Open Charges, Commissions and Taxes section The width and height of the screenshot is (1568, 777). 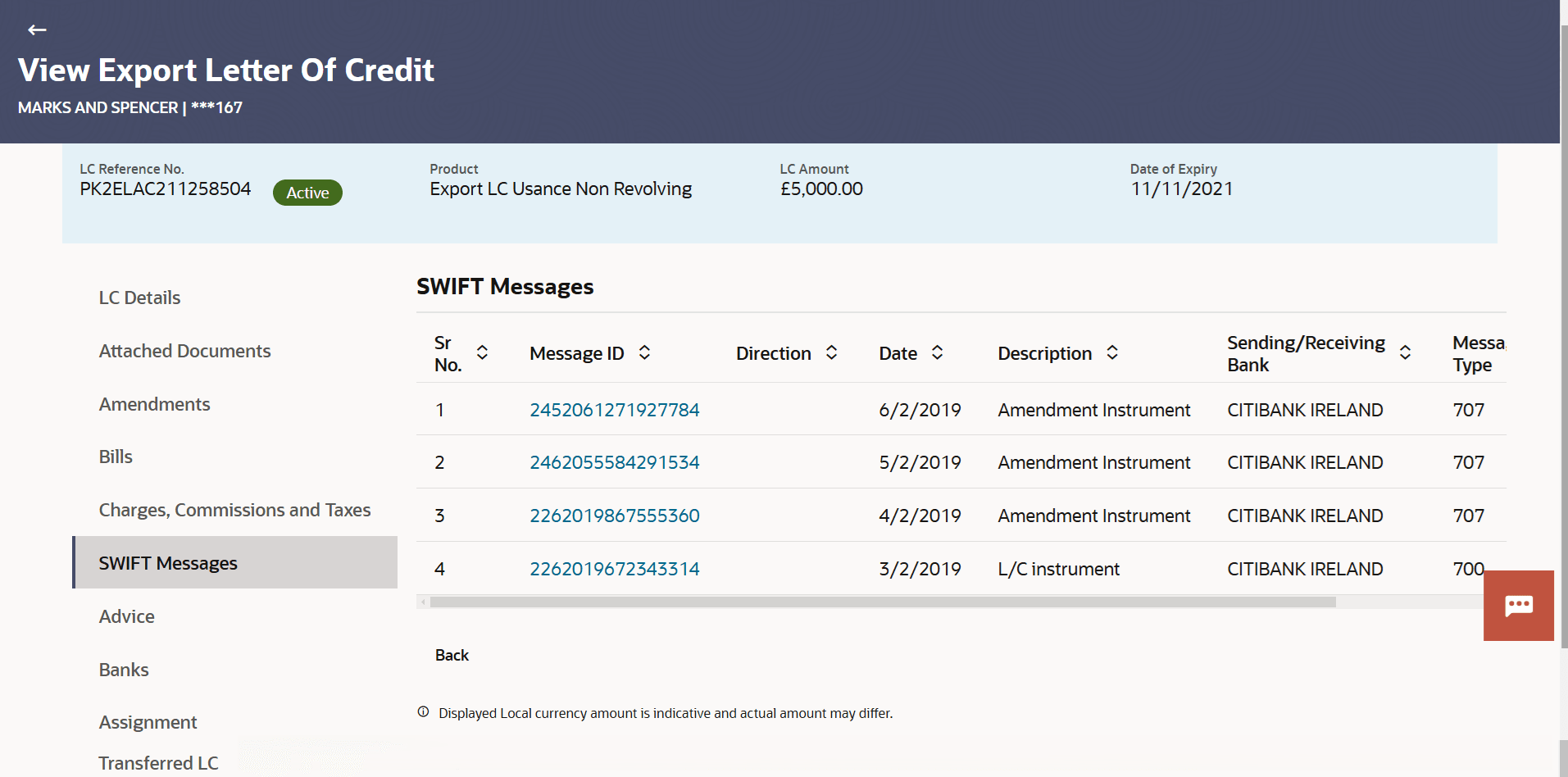coord(234,510)
